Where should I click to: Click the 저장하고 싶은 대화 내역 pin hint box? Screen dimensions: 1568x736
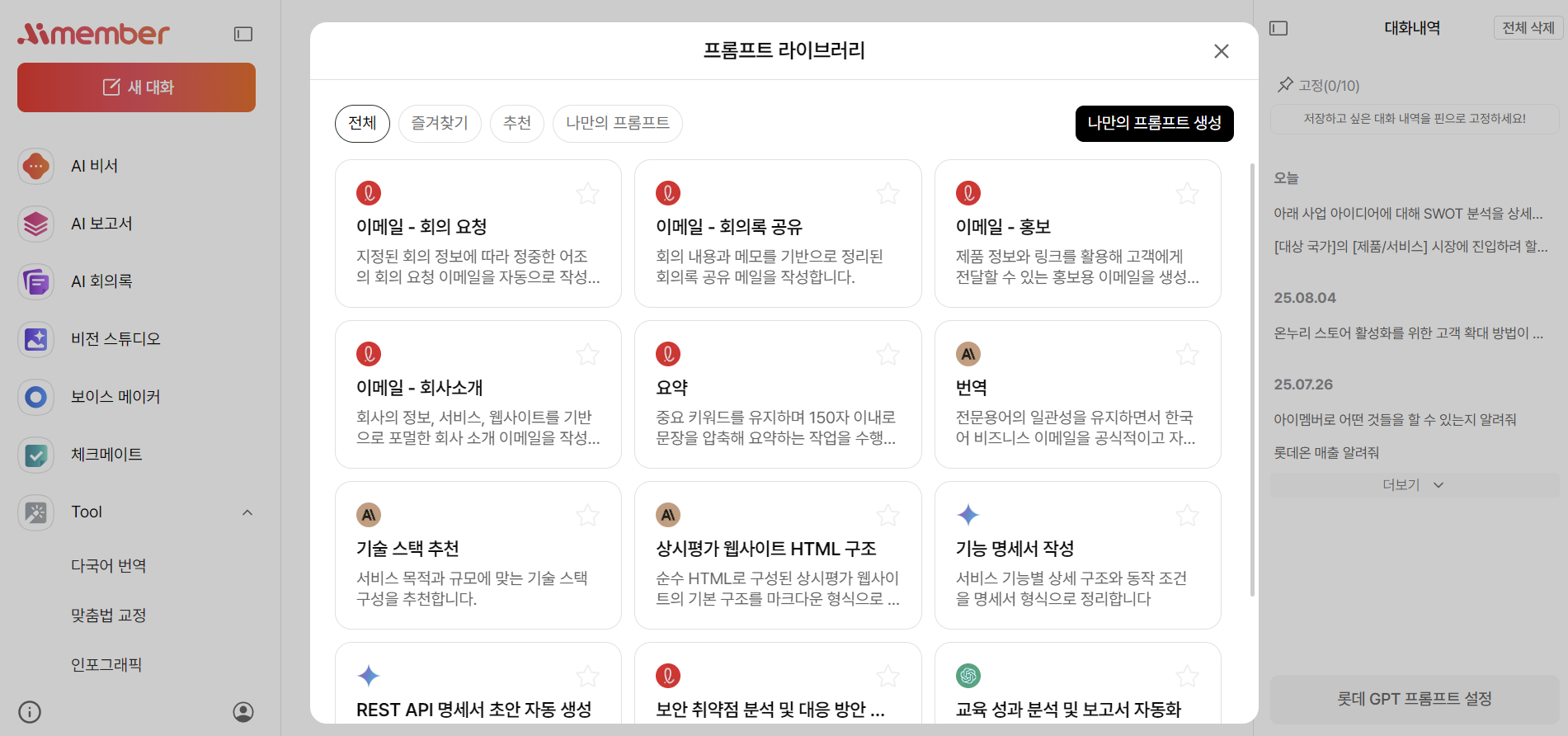[x=1414, y=119]
